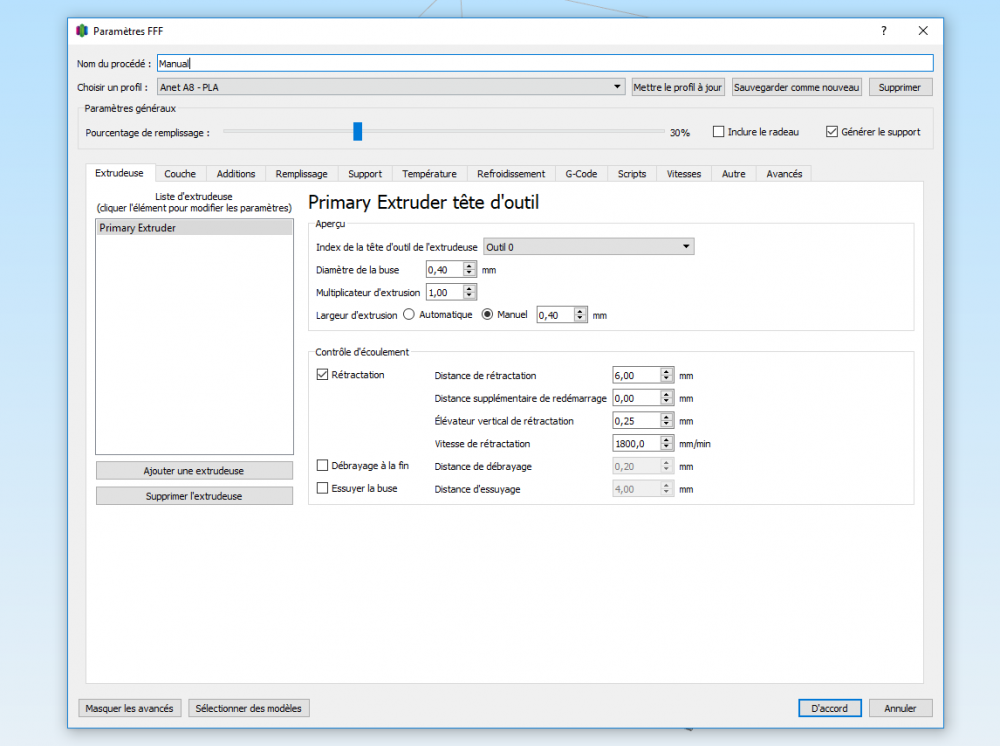1000x746 pixels.
Task: Increase vertical lift value stepper arrow
Action: tap(666, 417)
